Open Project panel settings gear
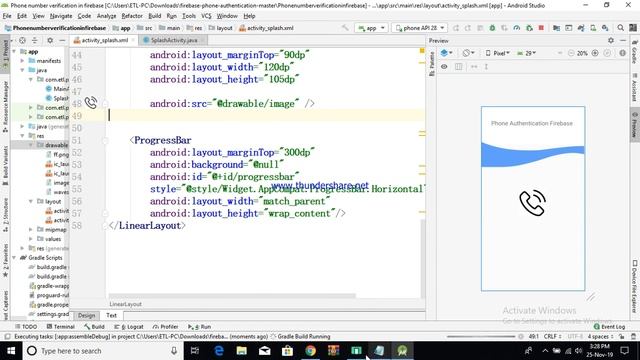 click(50, 40)
